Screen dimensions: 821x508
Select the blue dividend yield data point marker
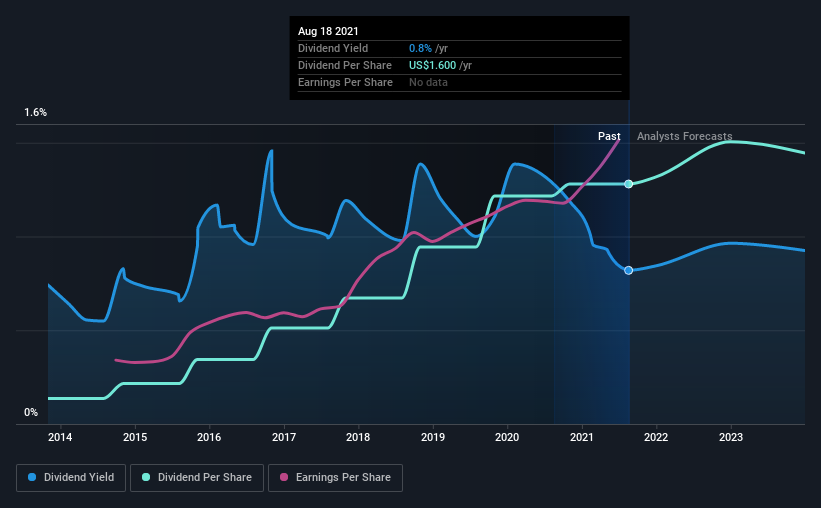pyautogui.click(x=628, y=270)
